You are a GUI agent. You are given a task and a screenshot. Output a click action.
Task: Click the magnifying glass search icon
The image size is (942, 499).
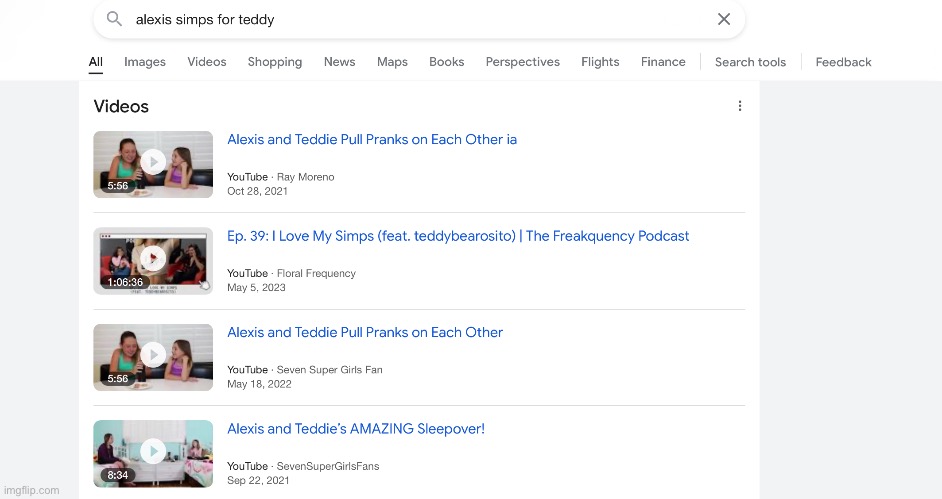(x=114, y=19)
